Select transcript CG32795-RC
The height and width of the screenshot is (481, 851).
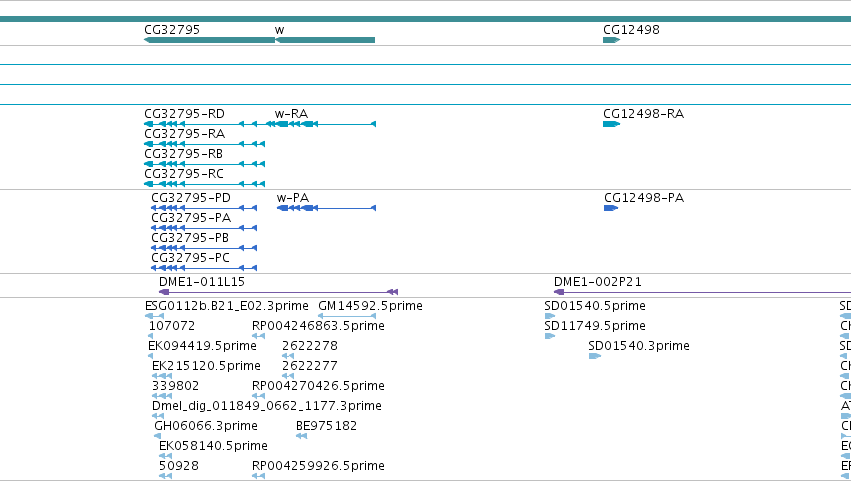coord(184,174)
